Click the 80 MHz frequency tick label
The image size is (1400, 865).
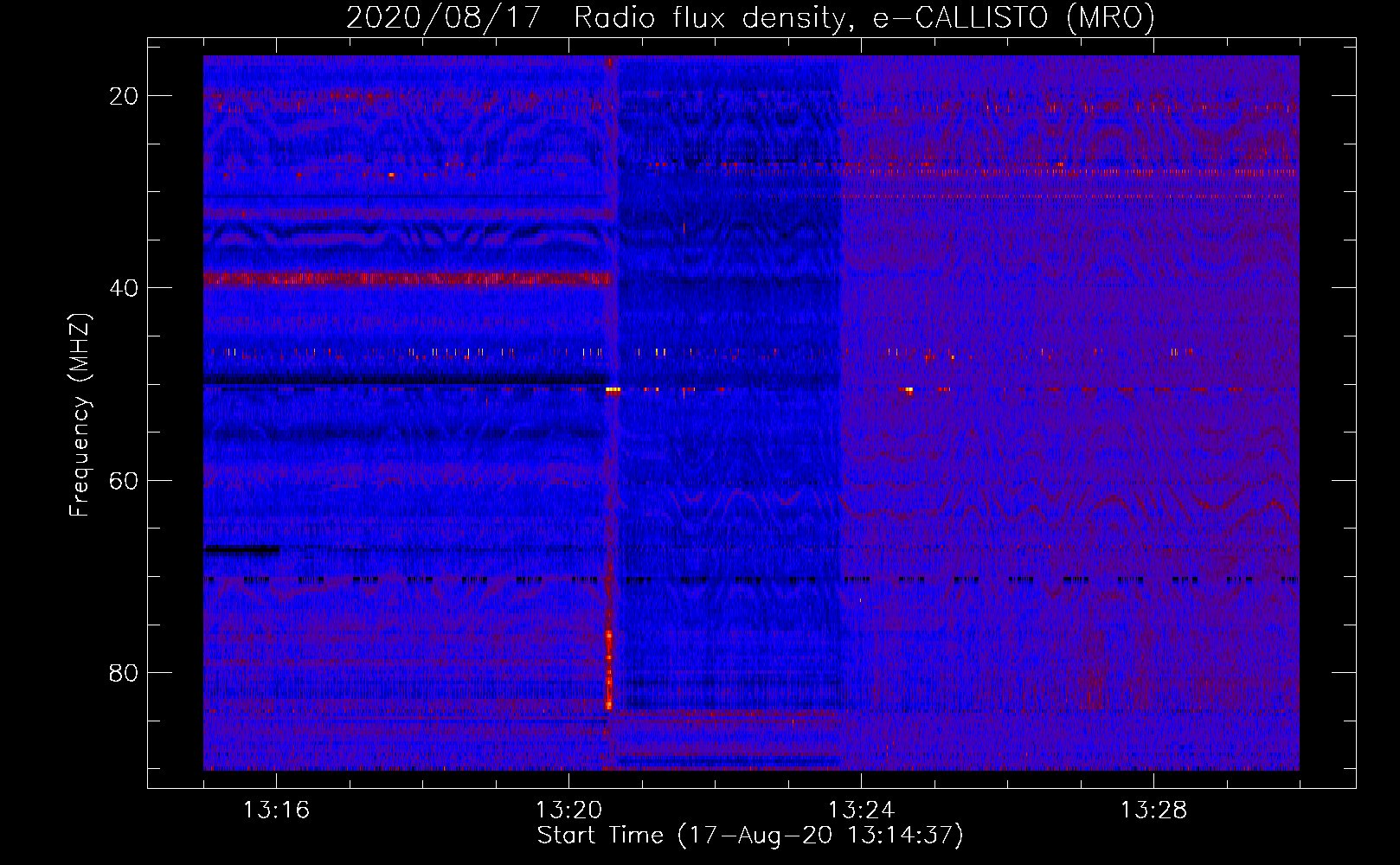(124, 673)
